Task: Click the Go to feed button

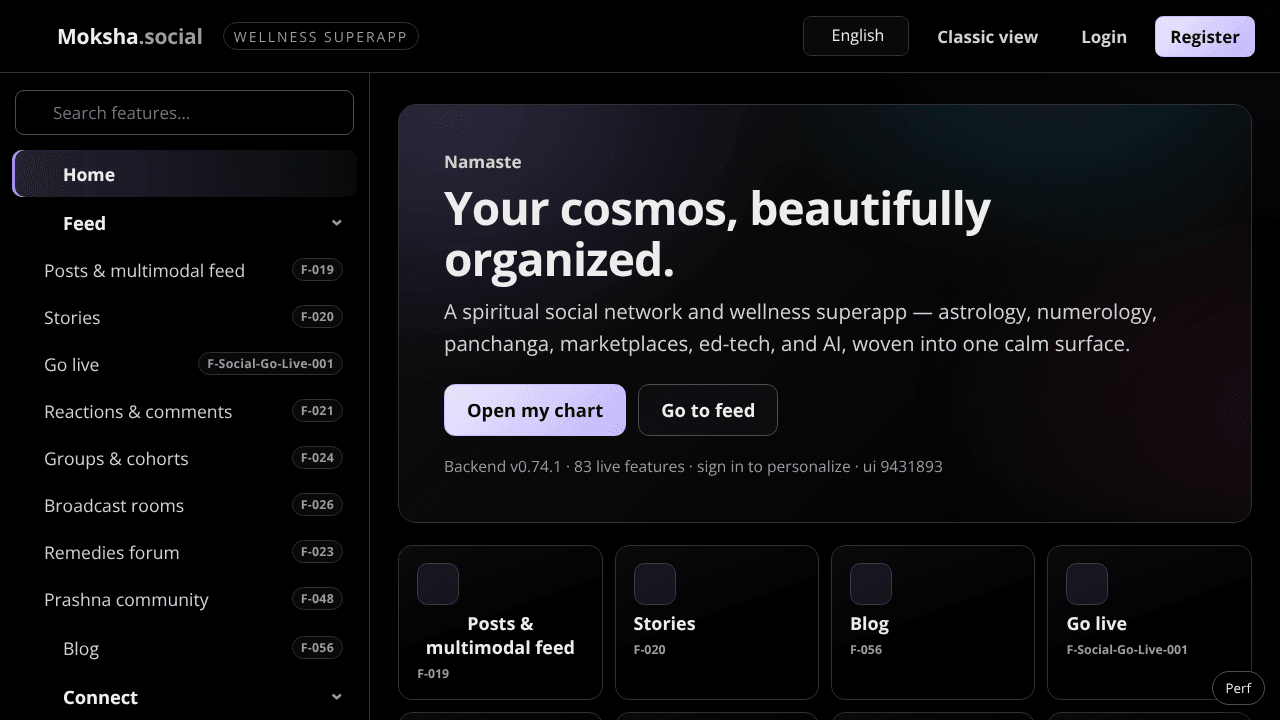Action: 708,410
